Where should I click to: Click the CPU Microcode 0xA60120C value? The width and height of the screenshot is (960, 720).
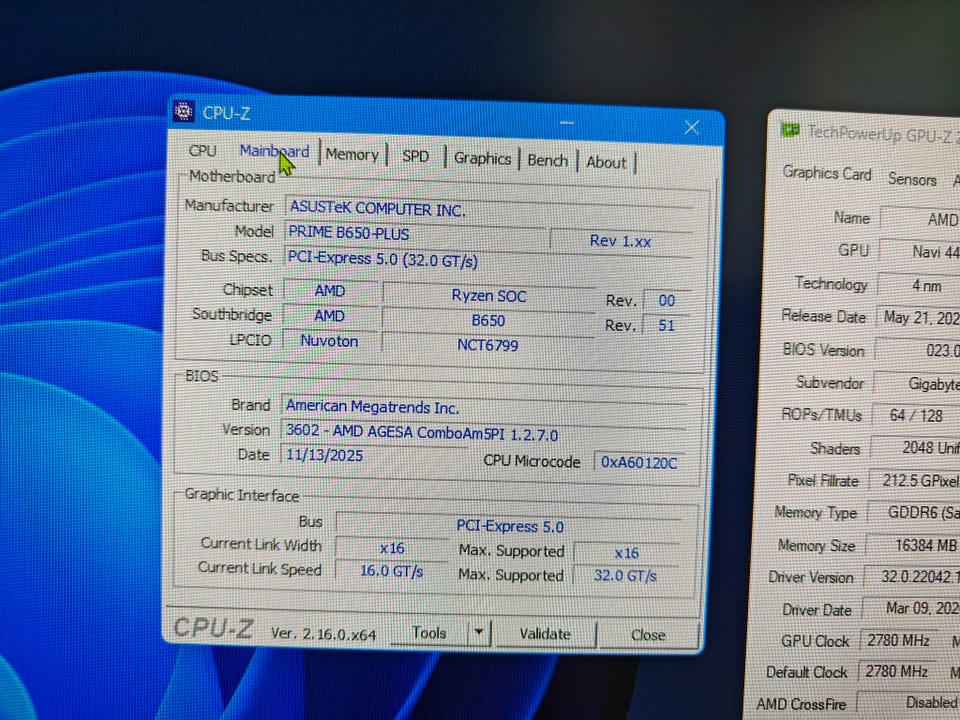tap(639, 462)
